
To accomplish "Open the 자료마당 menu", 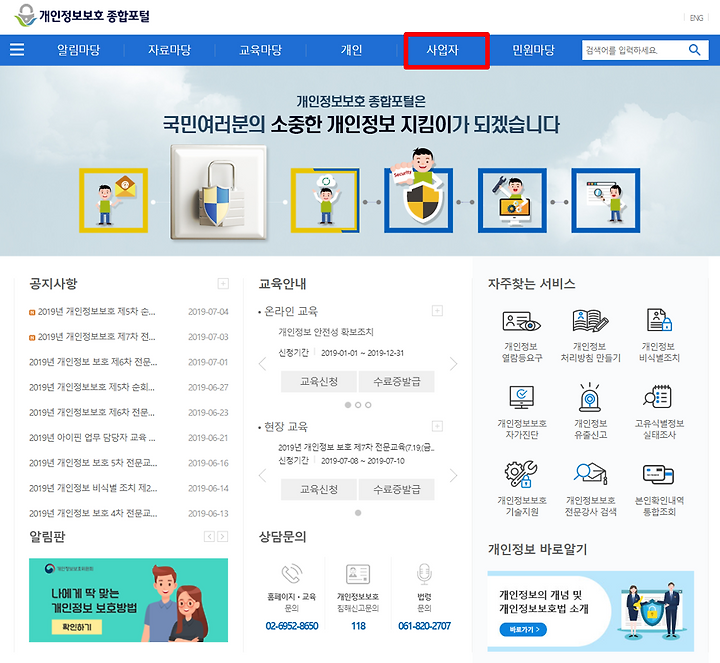I will click(x=169, y=50).
